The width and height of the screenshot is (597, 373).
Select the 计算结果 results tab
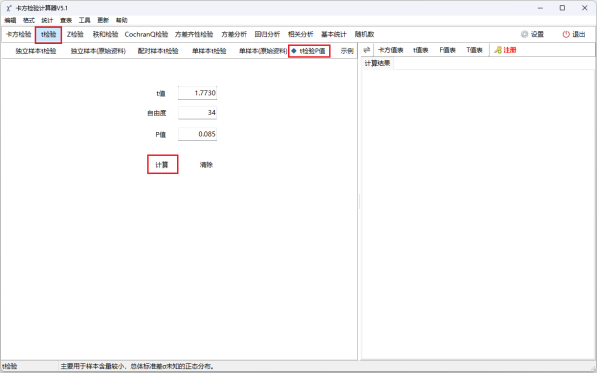377,63
